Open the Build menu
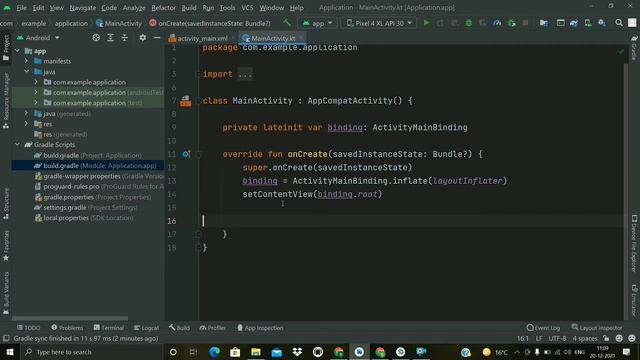 click(x=189, y=8)
